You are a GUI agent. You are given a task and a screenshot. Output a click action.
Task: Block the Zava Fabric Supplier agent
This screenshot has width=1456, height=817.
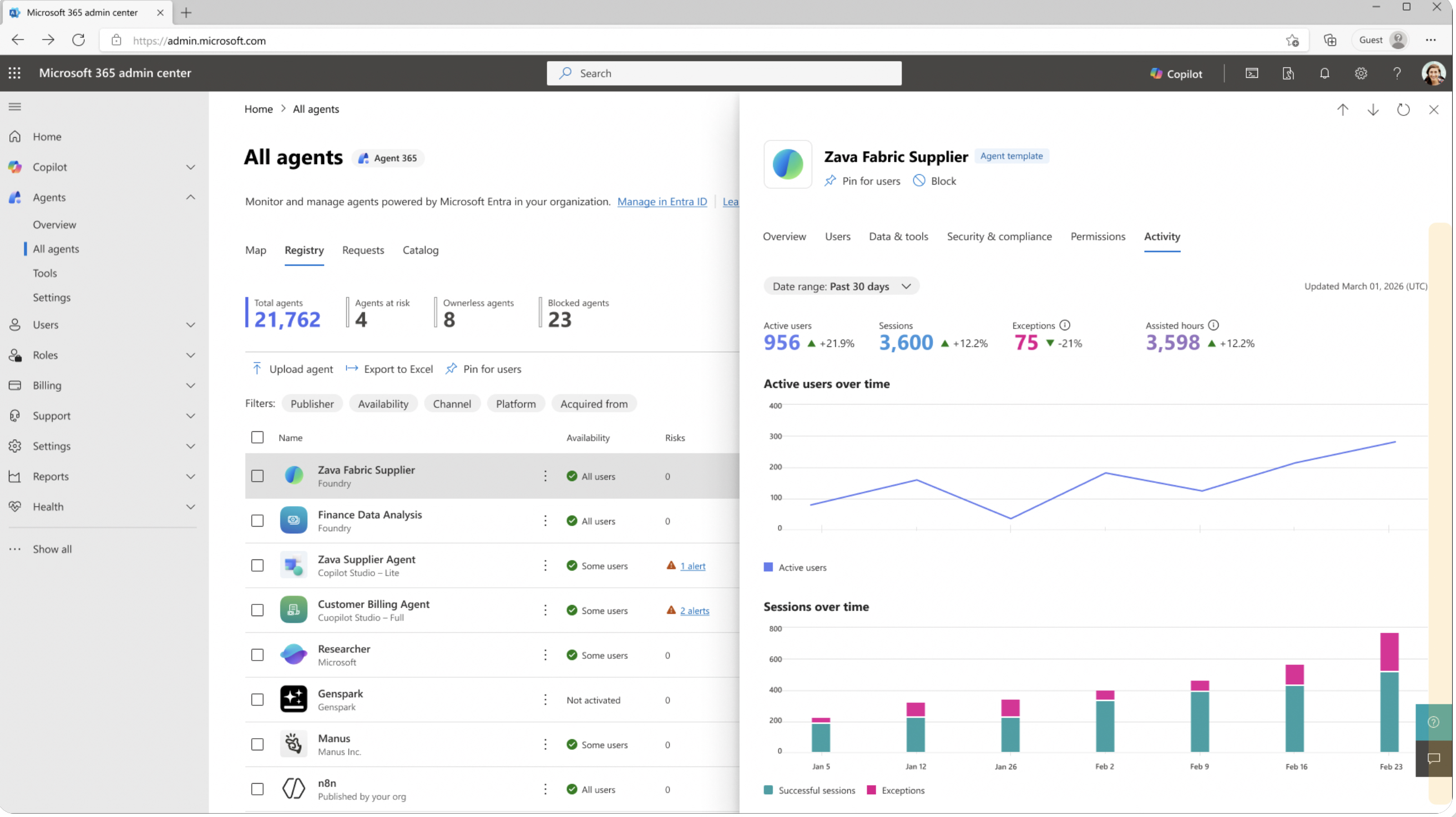934,181
